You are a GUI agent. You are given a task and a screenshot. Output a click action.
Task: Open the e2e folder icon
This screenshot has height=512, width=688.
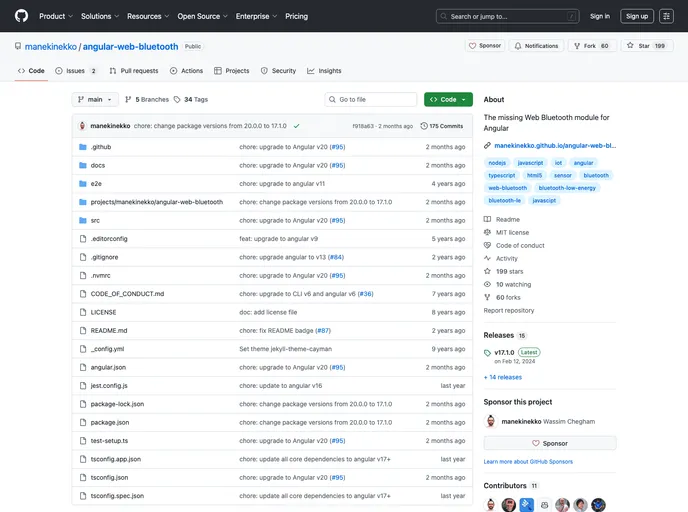82,184
